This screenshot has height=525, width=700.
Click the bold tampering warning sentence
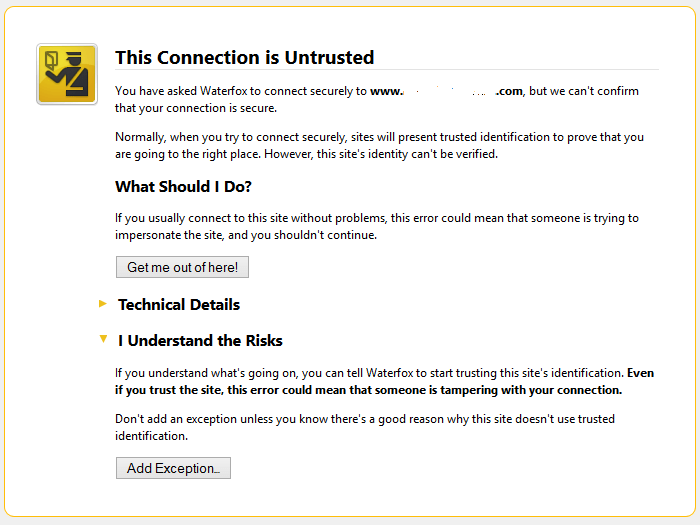(x=384, y=382)
